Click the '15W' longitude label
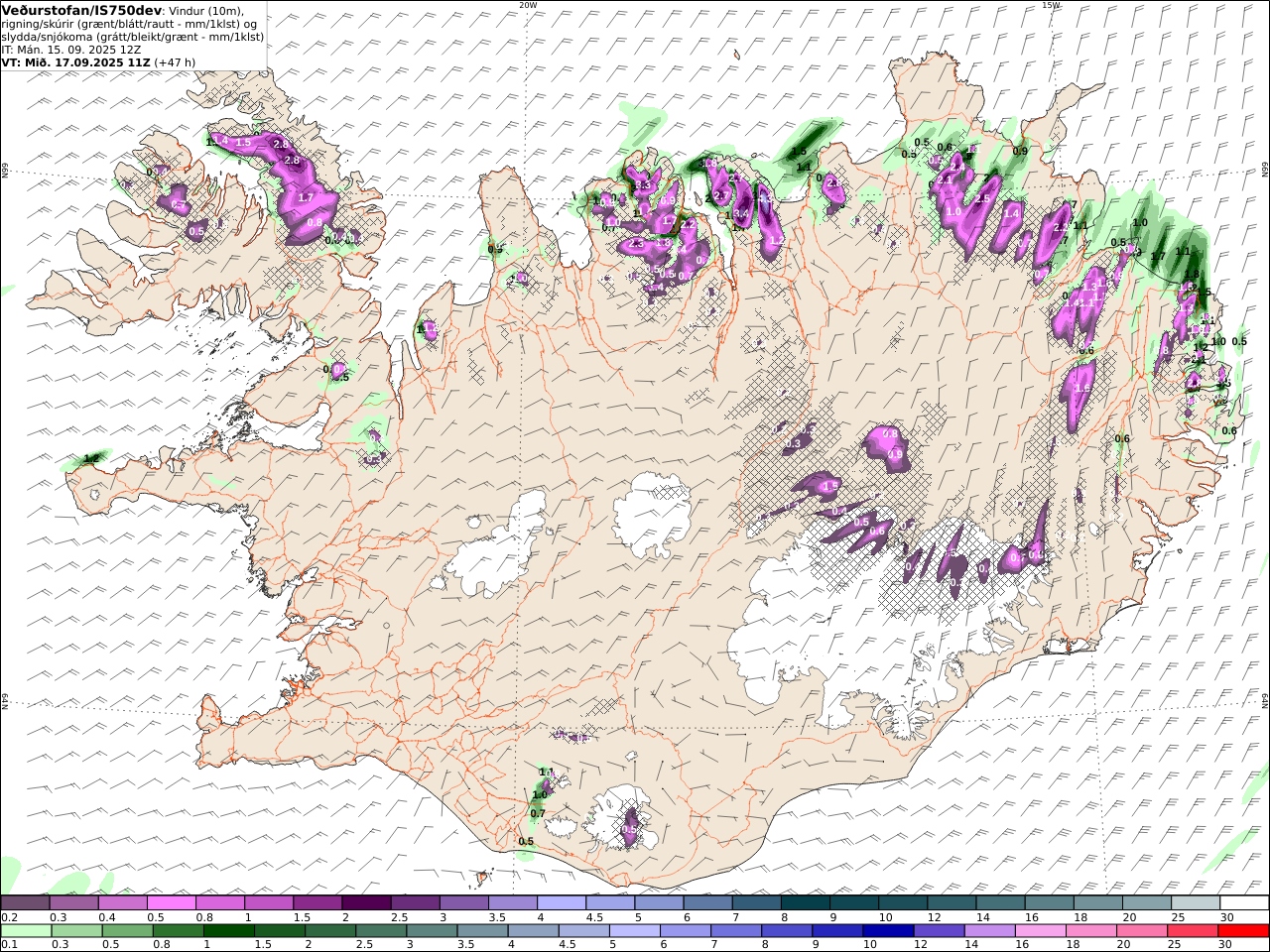The width and height of the screenshot is (1270, 952). [1051, 5]
